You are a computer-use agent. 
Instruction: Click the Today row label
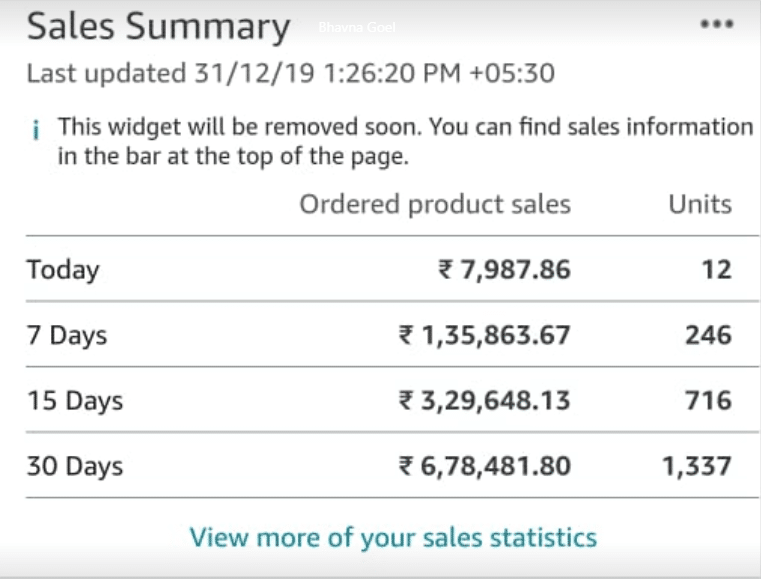coord(63,270)
